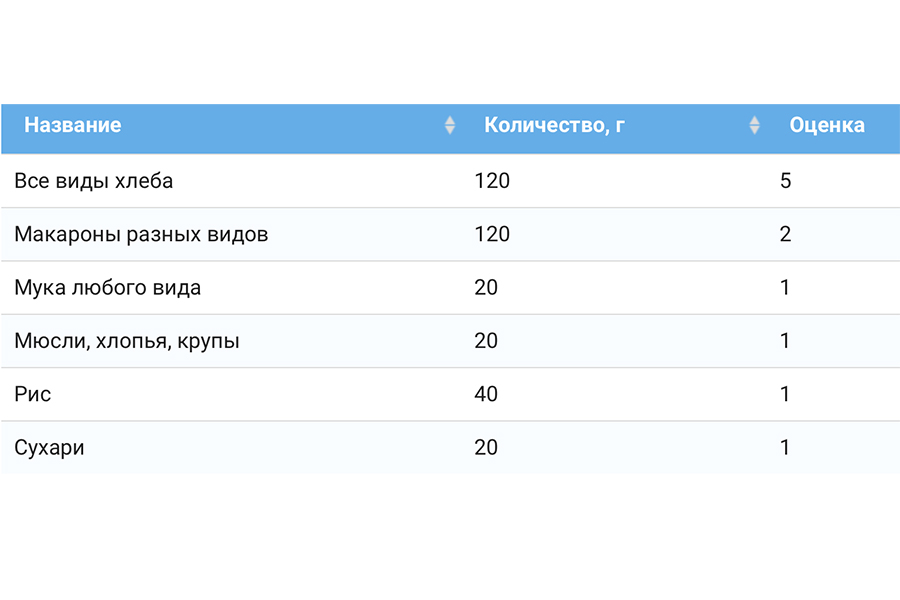Click quantity 40 in Рис row

(486, 394)
